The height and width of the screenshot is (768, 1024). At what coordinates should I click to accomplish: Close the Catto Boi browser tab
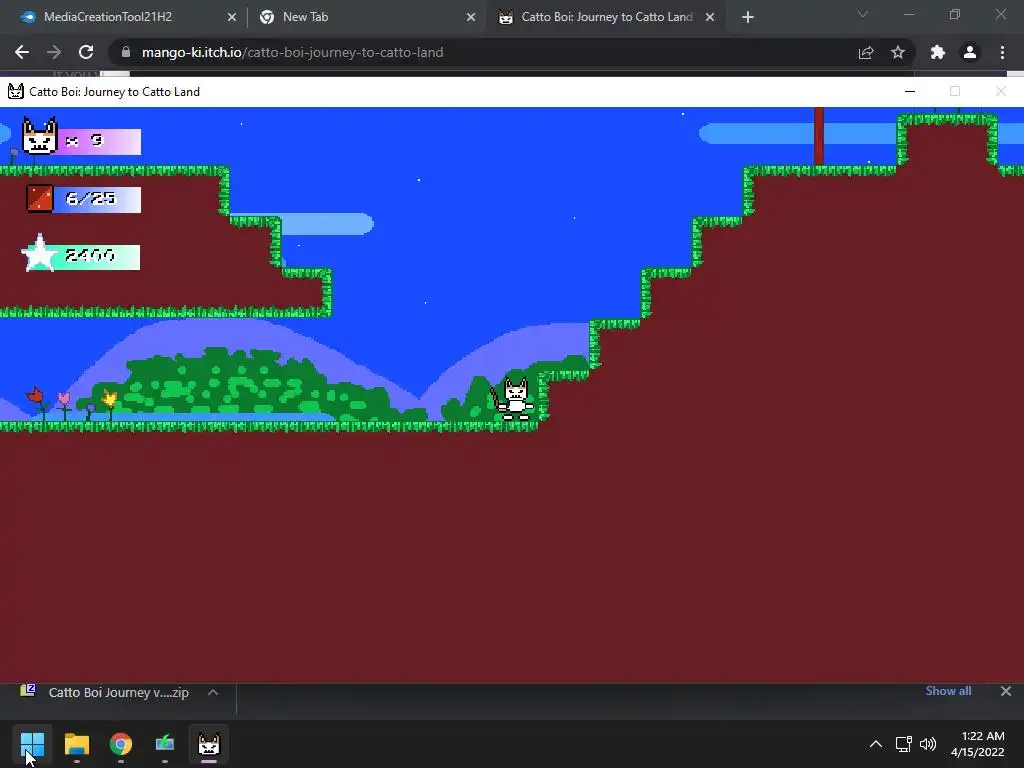[710, 17]
